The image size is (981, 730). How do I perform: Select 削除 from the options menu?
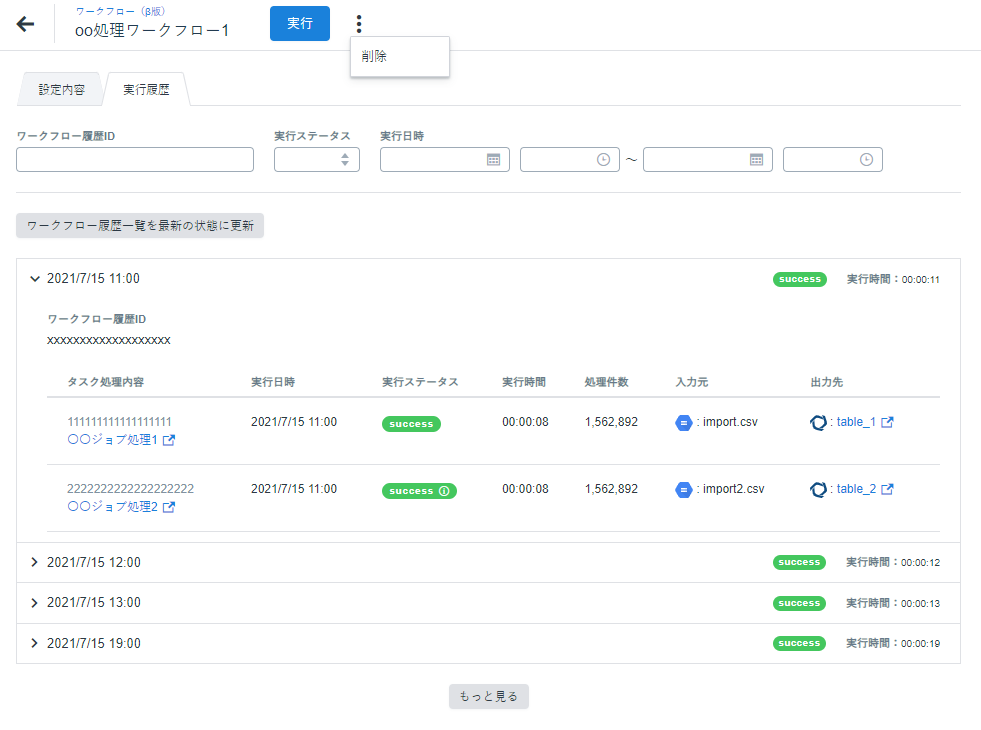click(400, 56)
